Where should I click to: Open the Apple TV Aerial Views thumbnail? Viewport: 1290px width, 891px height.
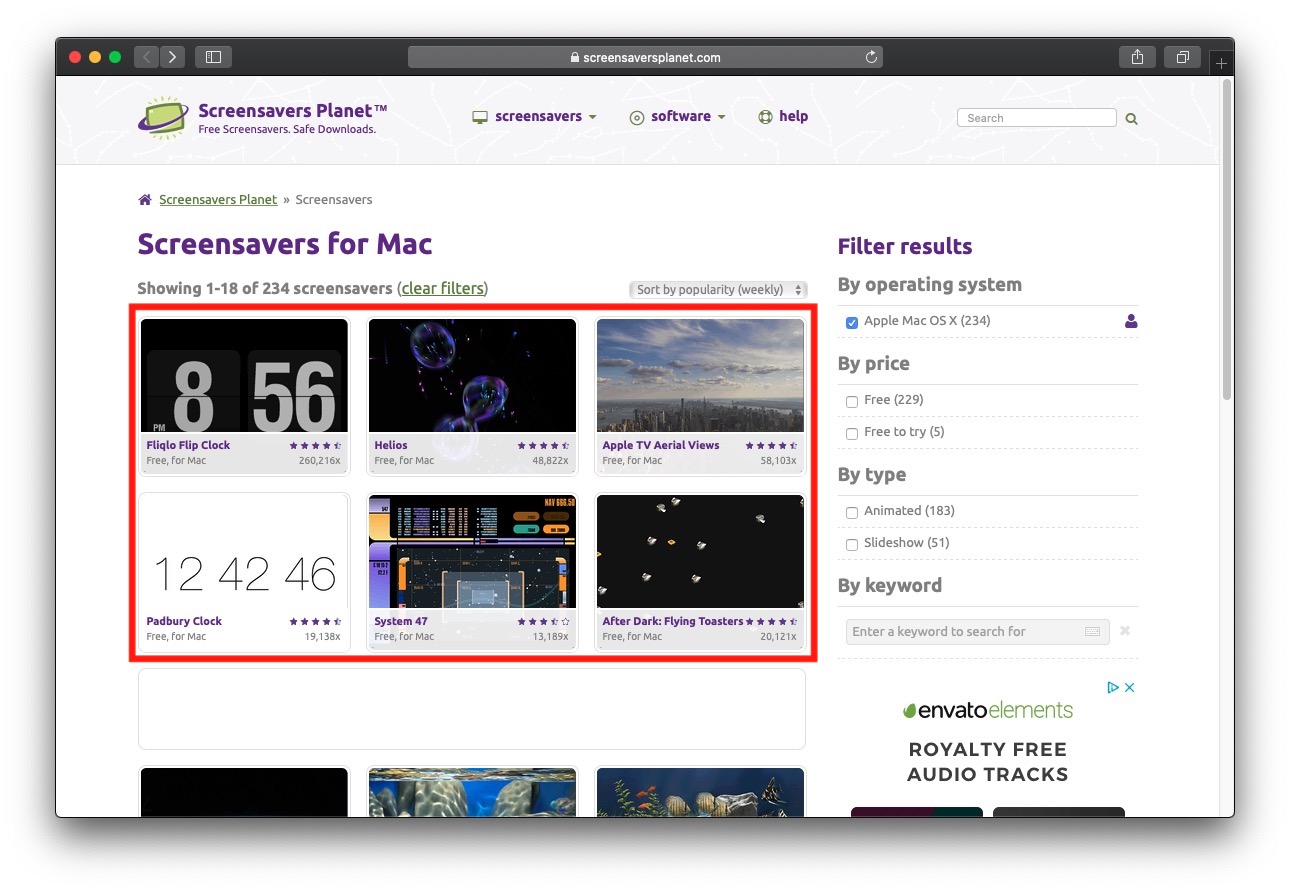[699, 376]
